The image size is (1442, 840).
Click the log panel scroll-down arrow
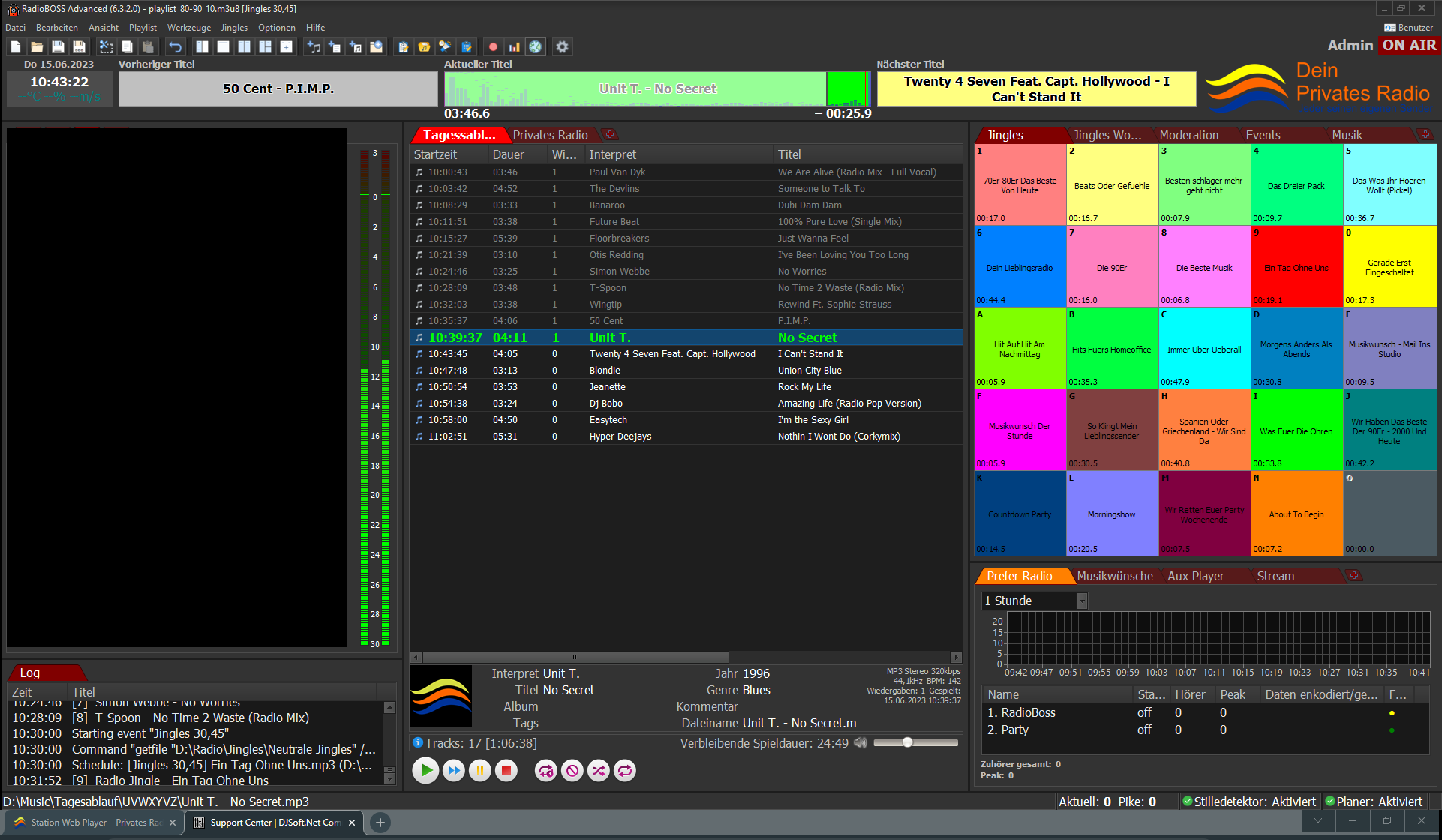click(389, 779)
